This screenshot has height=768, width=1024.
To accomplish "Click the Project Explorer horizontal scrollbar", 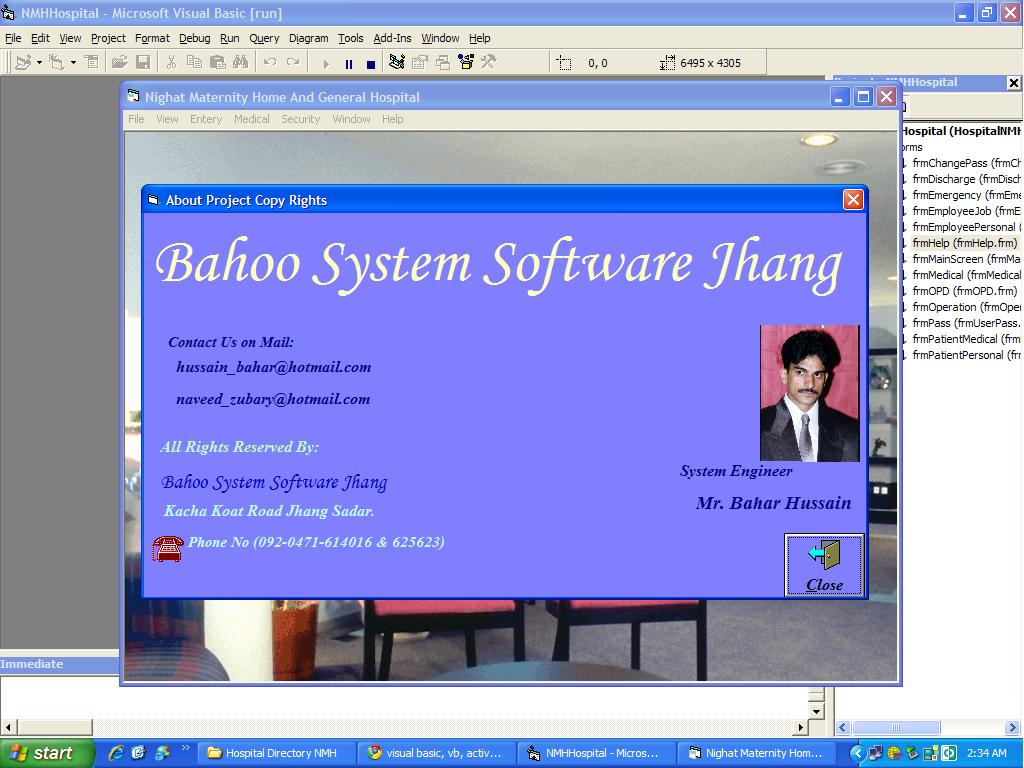I will click(x=926, y=728).
